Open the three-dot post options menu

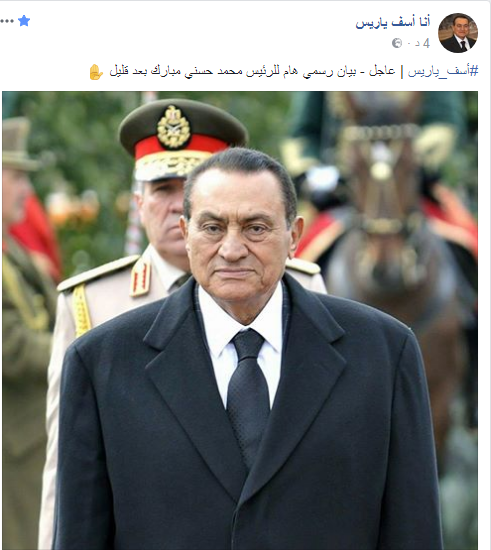(7, 21)
